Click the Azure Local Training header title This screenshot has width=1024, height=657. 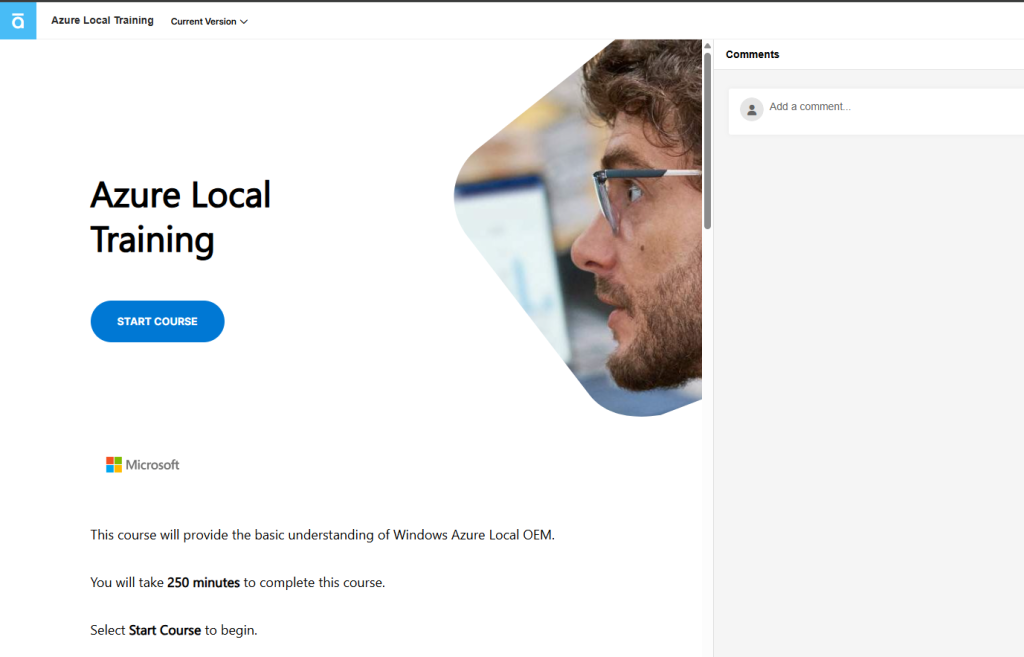coord(103,20)
